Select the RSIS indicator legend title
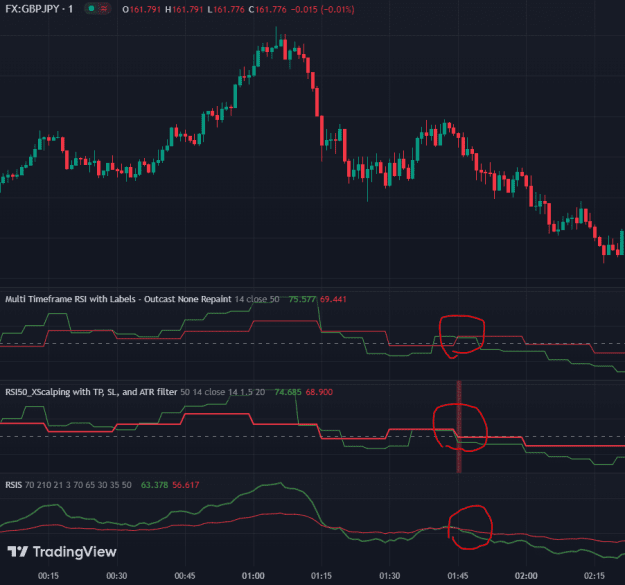 14,485
